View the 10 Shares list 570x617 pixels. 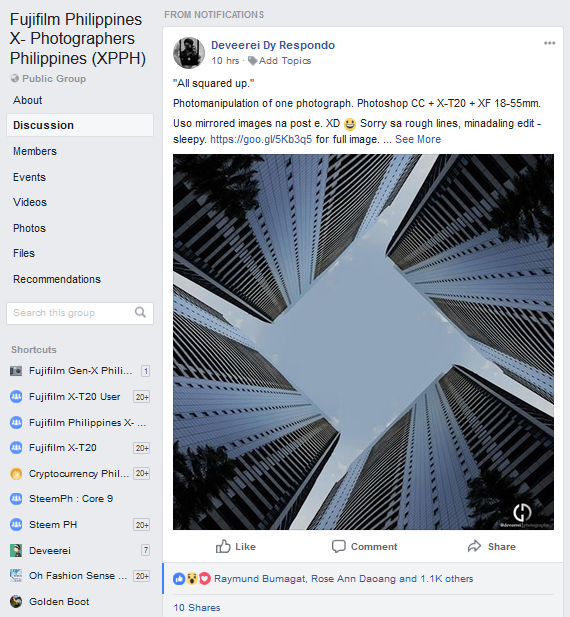click(197, 608)
